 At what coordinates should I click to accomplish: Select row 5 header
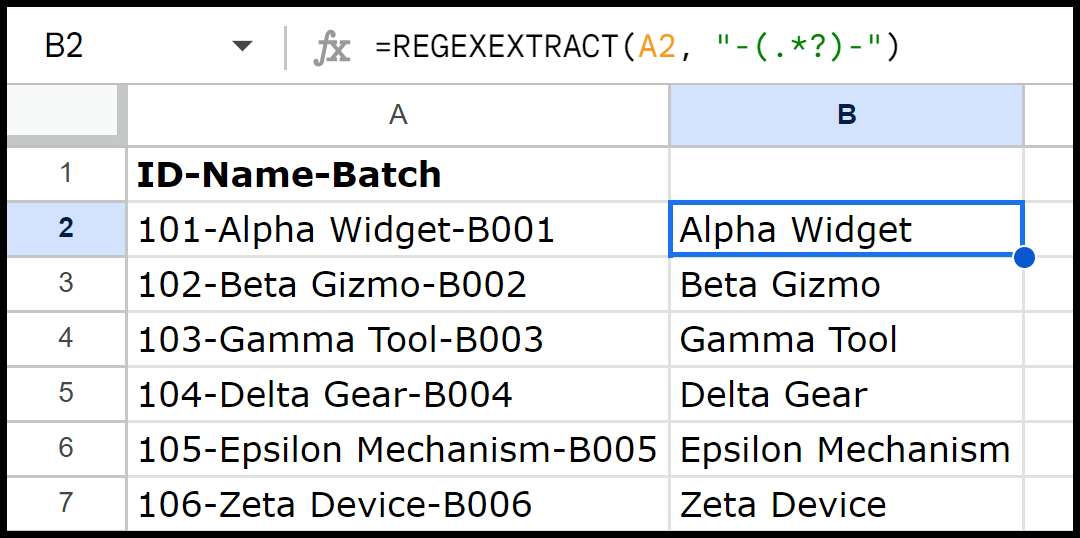click(x=67, y=394)
